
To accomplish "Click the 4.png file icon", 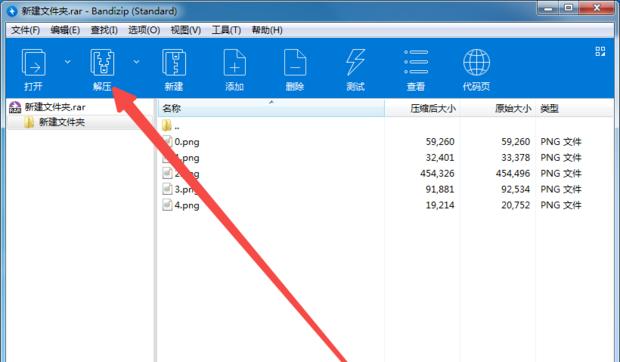I will (x=167, y=205).
